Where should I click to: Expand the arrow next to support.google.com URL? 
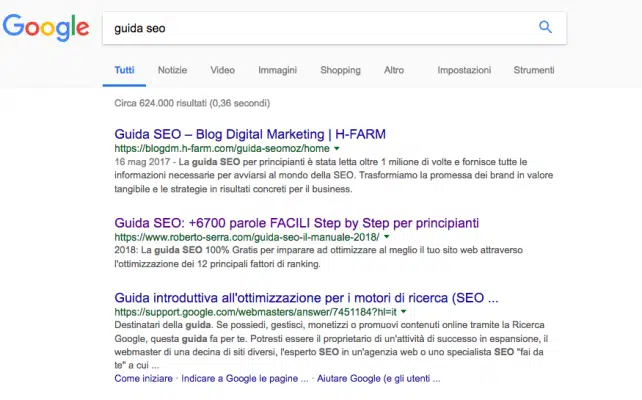tap(404, 312)
